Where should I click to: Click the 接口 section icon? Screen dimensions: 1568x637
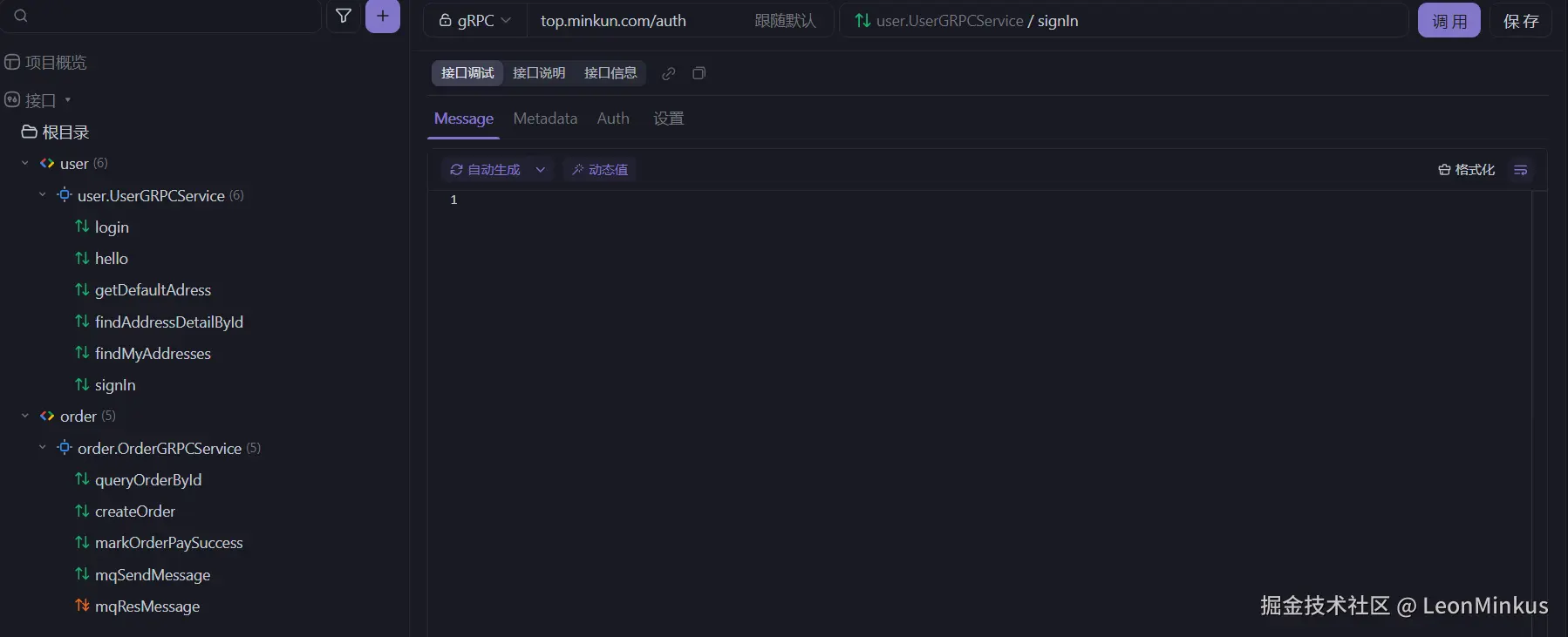point(12,99)
